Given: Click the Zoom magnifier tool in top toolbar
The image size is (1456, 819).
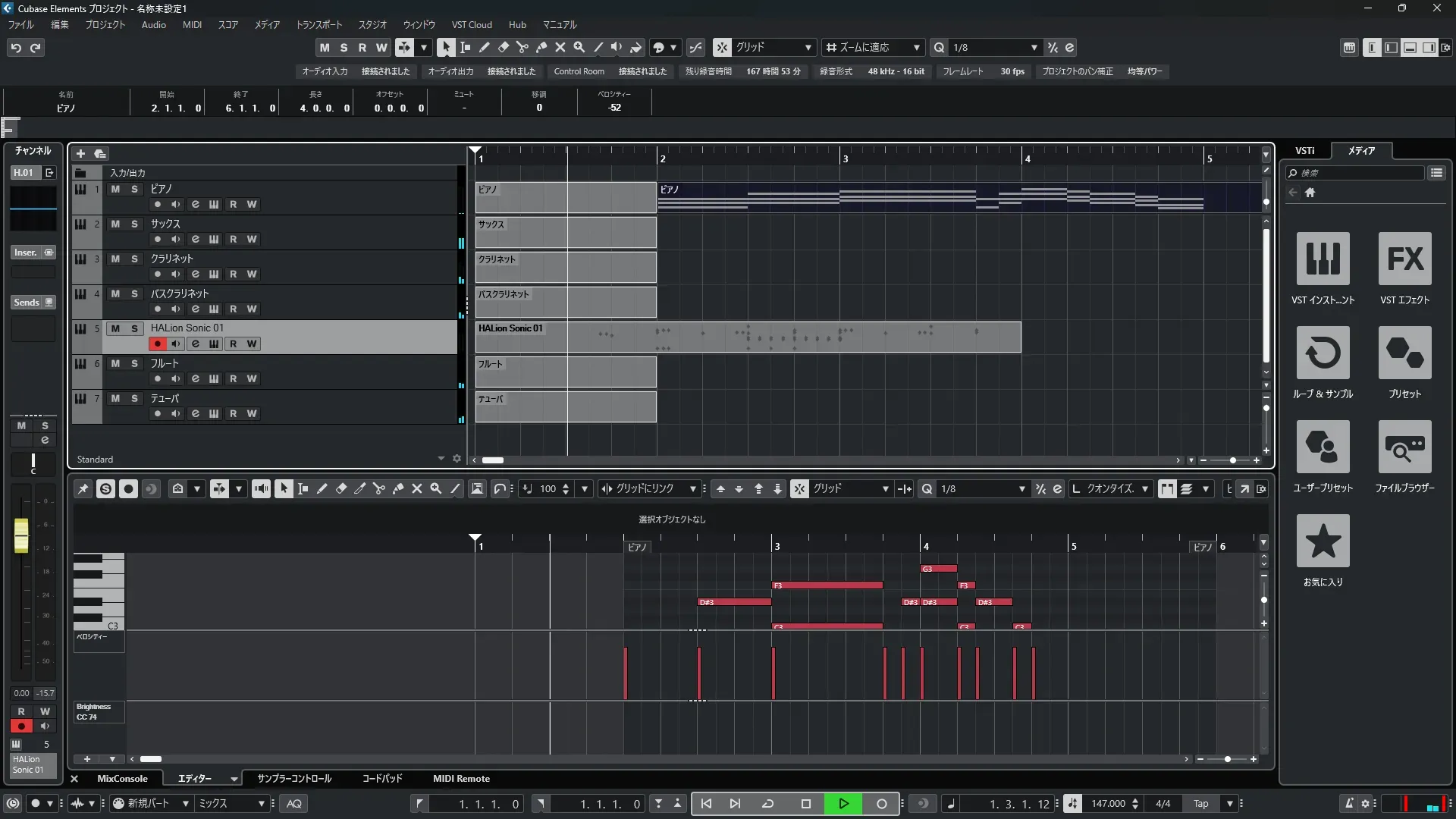Looking at the screenshot, I should pyautogui.click(x=579, y=47).
